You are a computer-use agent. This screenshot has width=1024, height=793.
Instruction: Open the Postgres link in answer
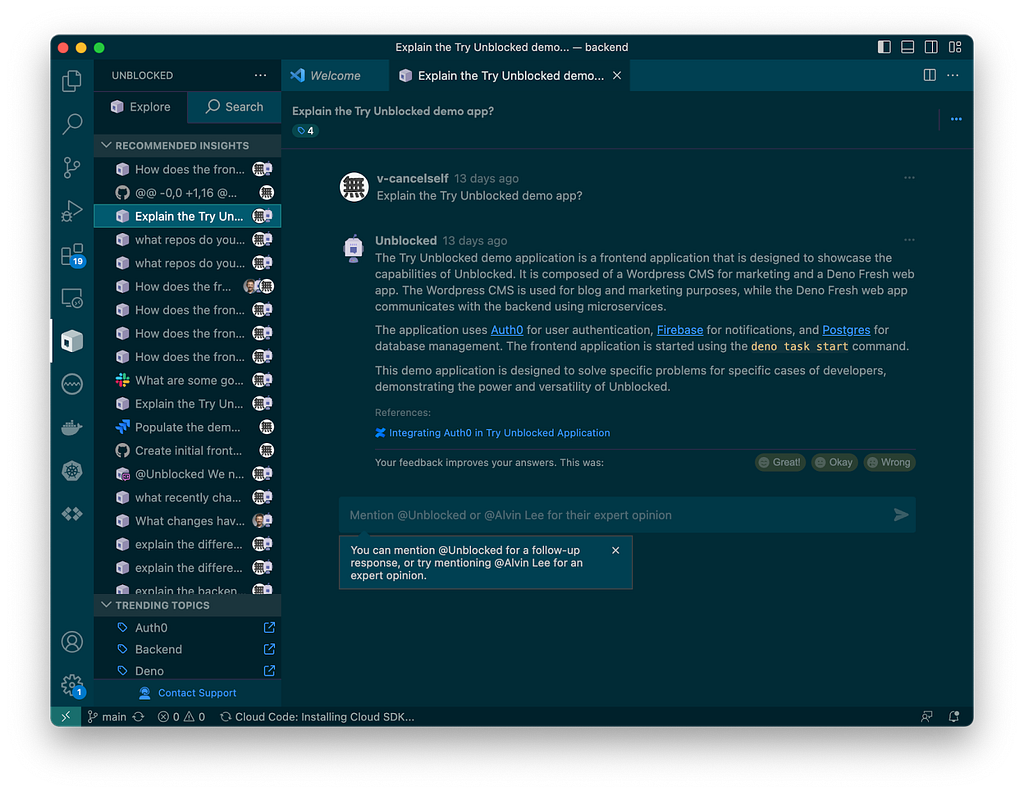point(846,330)
